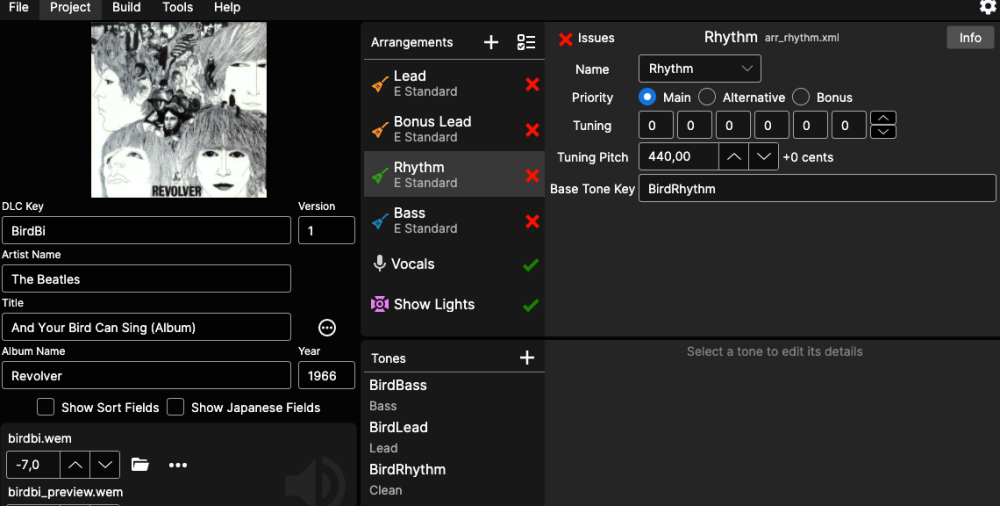The height and width of the screenshot is (506, 1000).
Task: Open more options for birdbi.wem audio
Action: (178, 465)
